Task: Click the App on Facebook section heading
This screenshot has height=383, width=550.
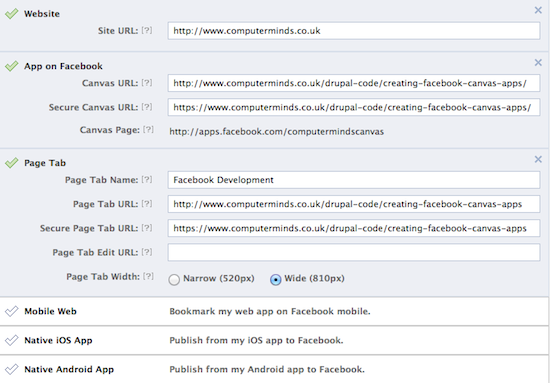Action: tap(63, 66)
